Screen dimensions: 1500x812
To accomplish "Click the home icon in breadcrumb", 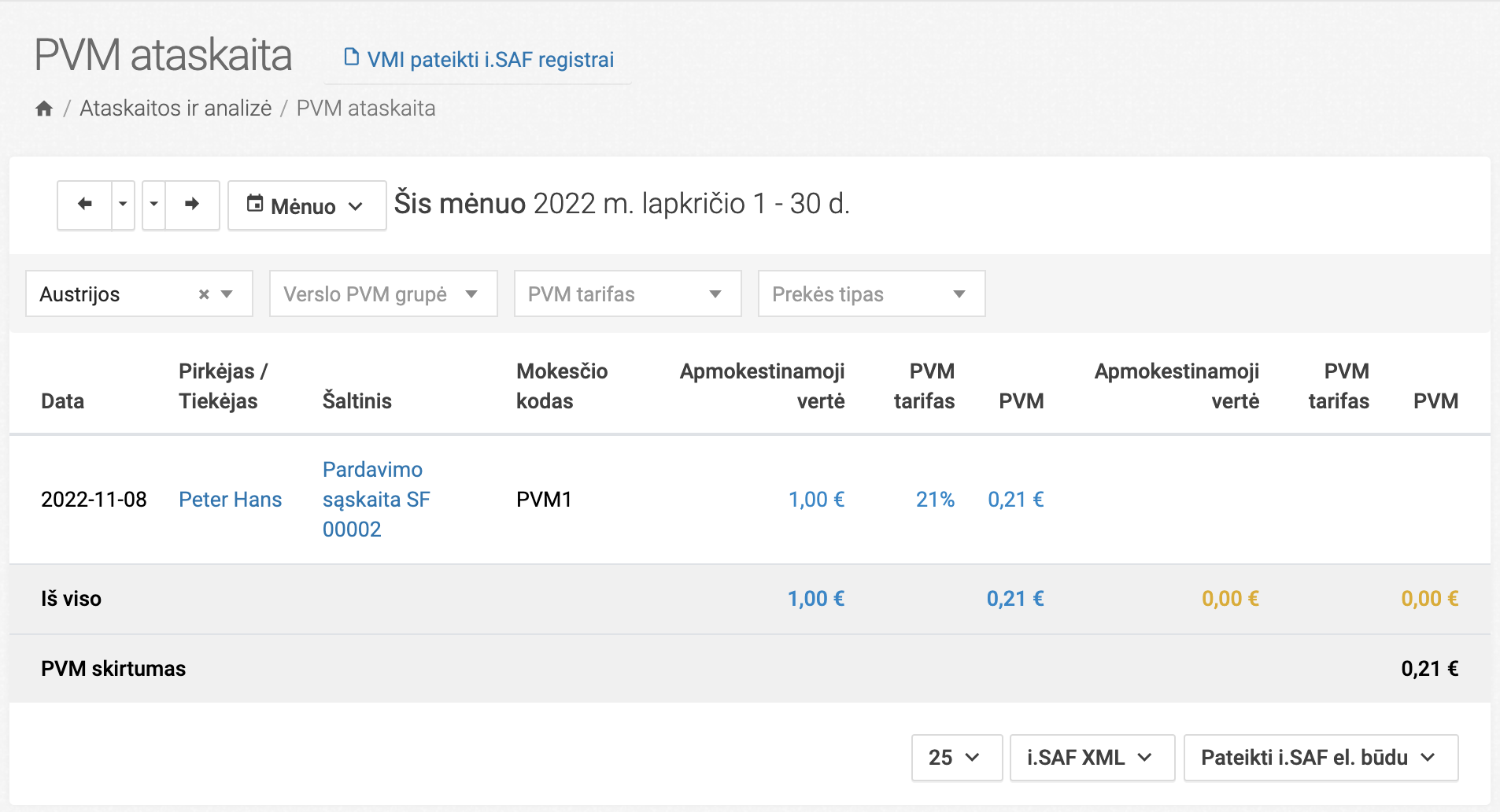I will click(x=44, y=109).
